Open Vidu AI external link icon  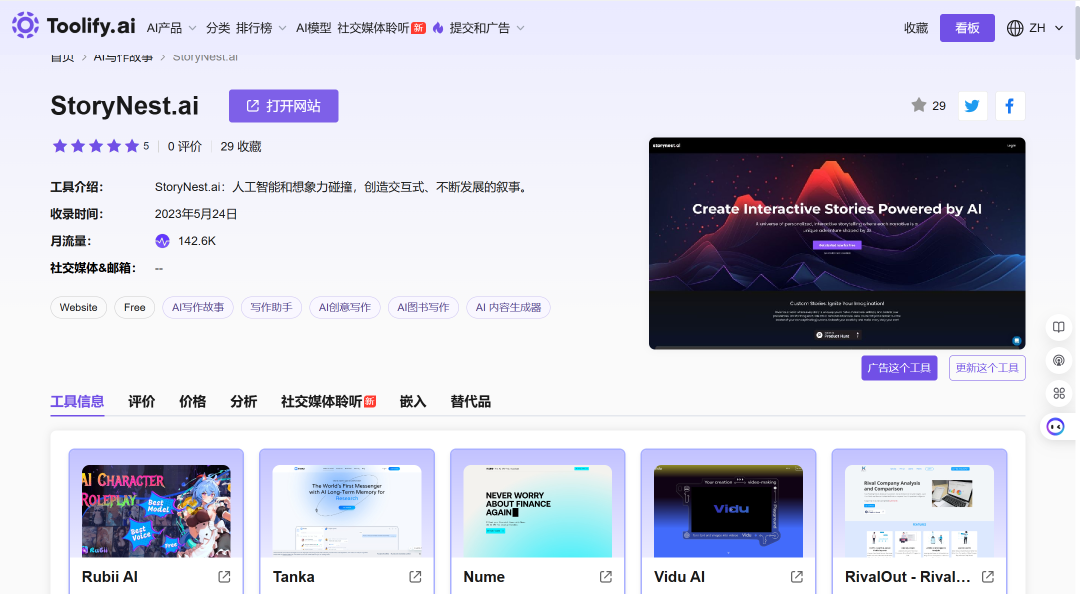[x=797, y=577]
